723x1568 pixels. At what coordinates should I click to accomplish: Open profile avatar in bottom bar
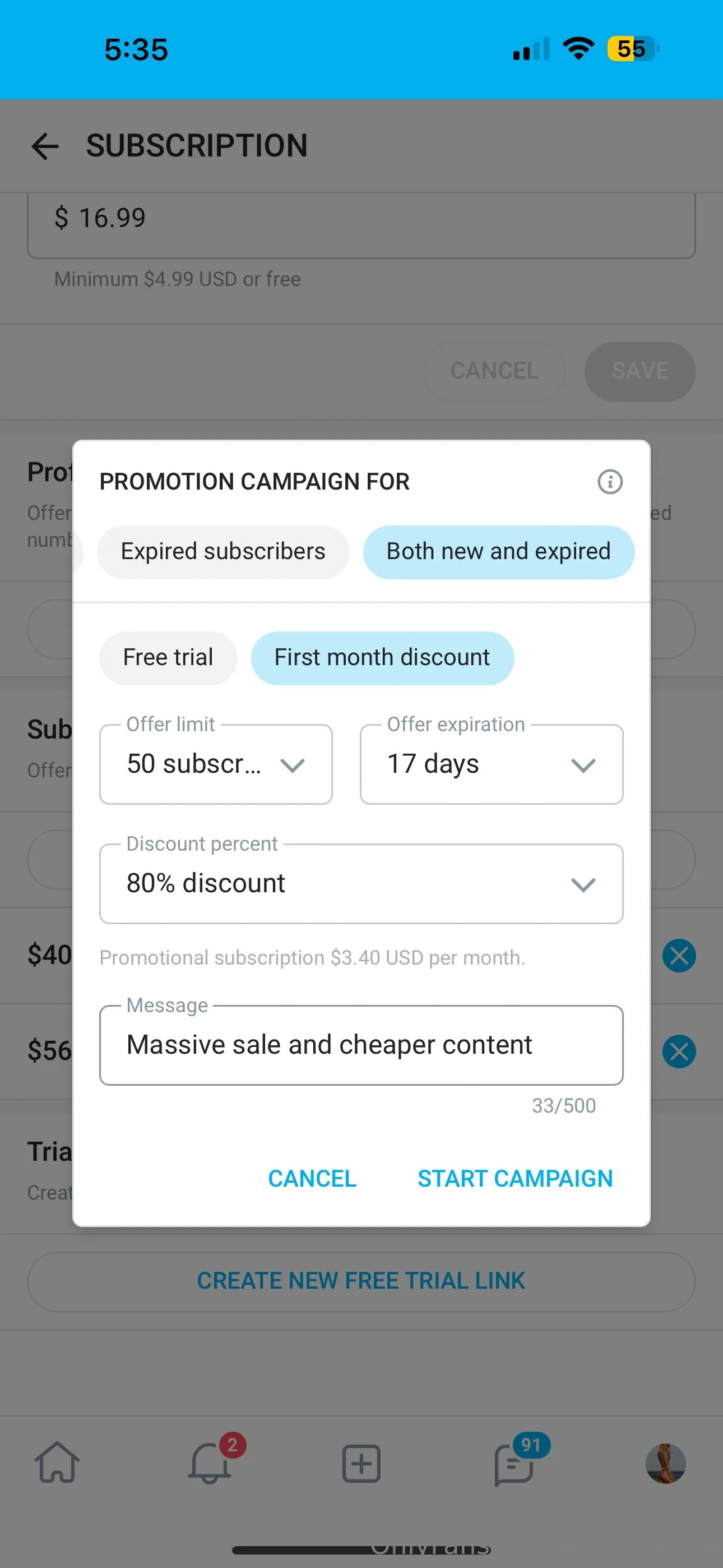pos(665,1463)
